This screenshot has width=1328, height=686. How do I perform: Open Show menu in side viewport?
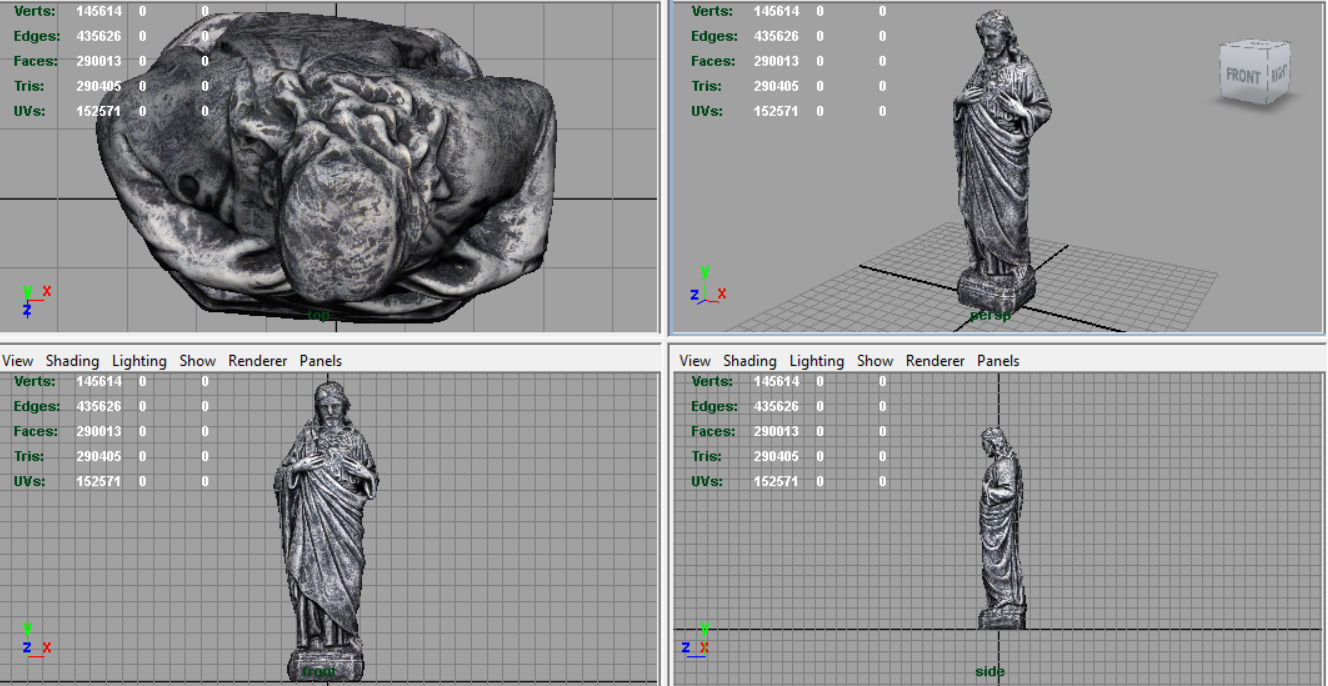875,361
